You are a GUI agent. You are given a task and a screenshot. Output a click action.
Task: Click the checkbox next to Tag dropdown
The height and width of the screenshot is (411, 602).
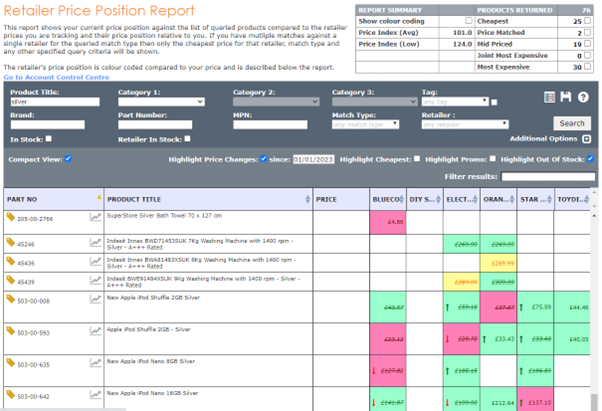[494, 102]
